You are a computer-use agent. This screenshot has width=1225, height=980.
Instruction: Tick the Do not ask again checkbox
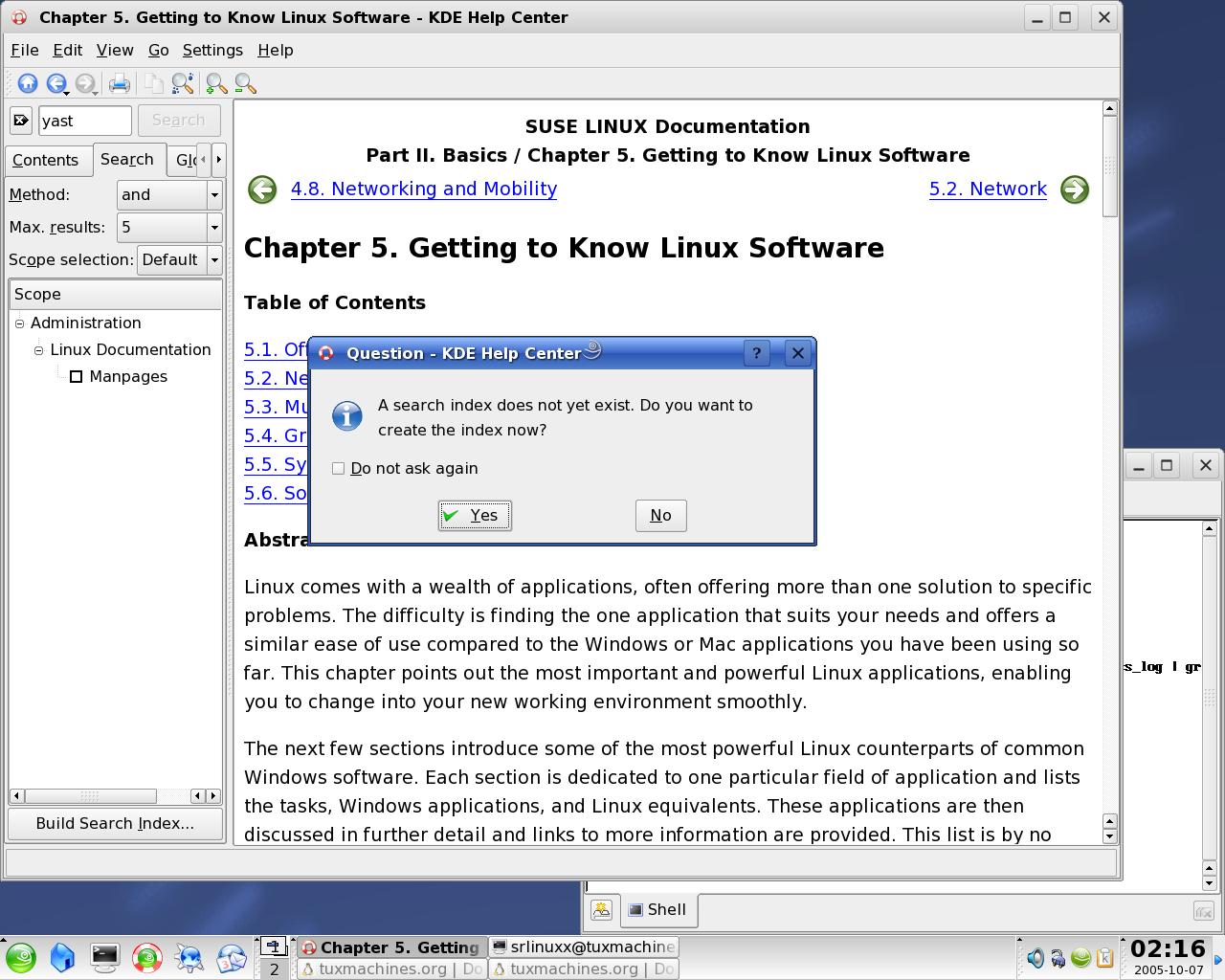[x=338, y=468]
